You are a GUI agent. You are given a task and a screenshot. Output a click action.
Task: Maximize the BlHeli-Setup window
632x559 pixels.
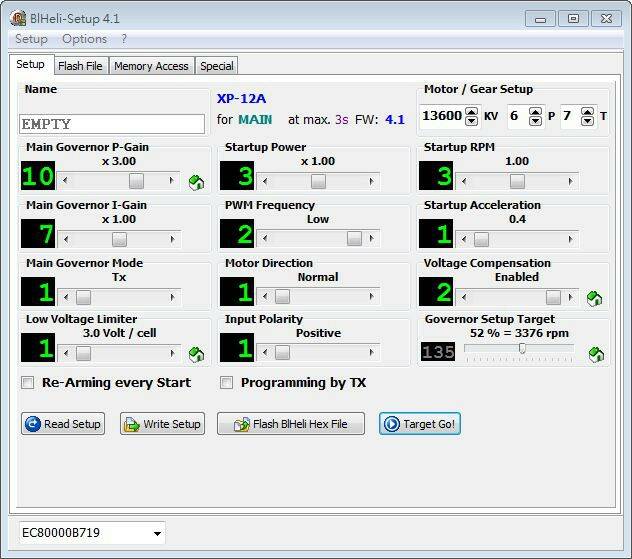pos(573,19)
